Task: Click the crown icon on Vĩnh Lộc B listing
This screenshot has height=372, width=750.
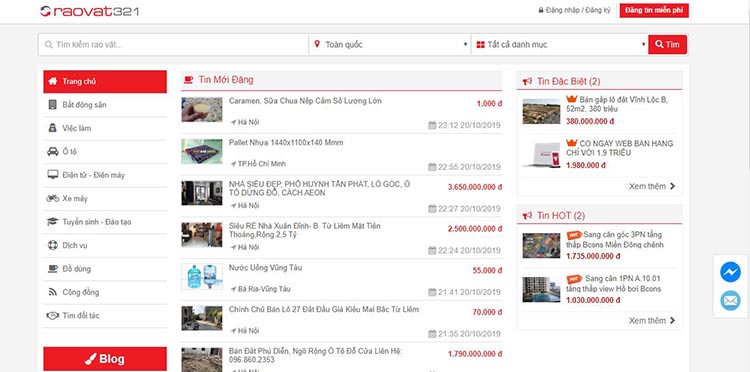Action: (x=572, y=99)
